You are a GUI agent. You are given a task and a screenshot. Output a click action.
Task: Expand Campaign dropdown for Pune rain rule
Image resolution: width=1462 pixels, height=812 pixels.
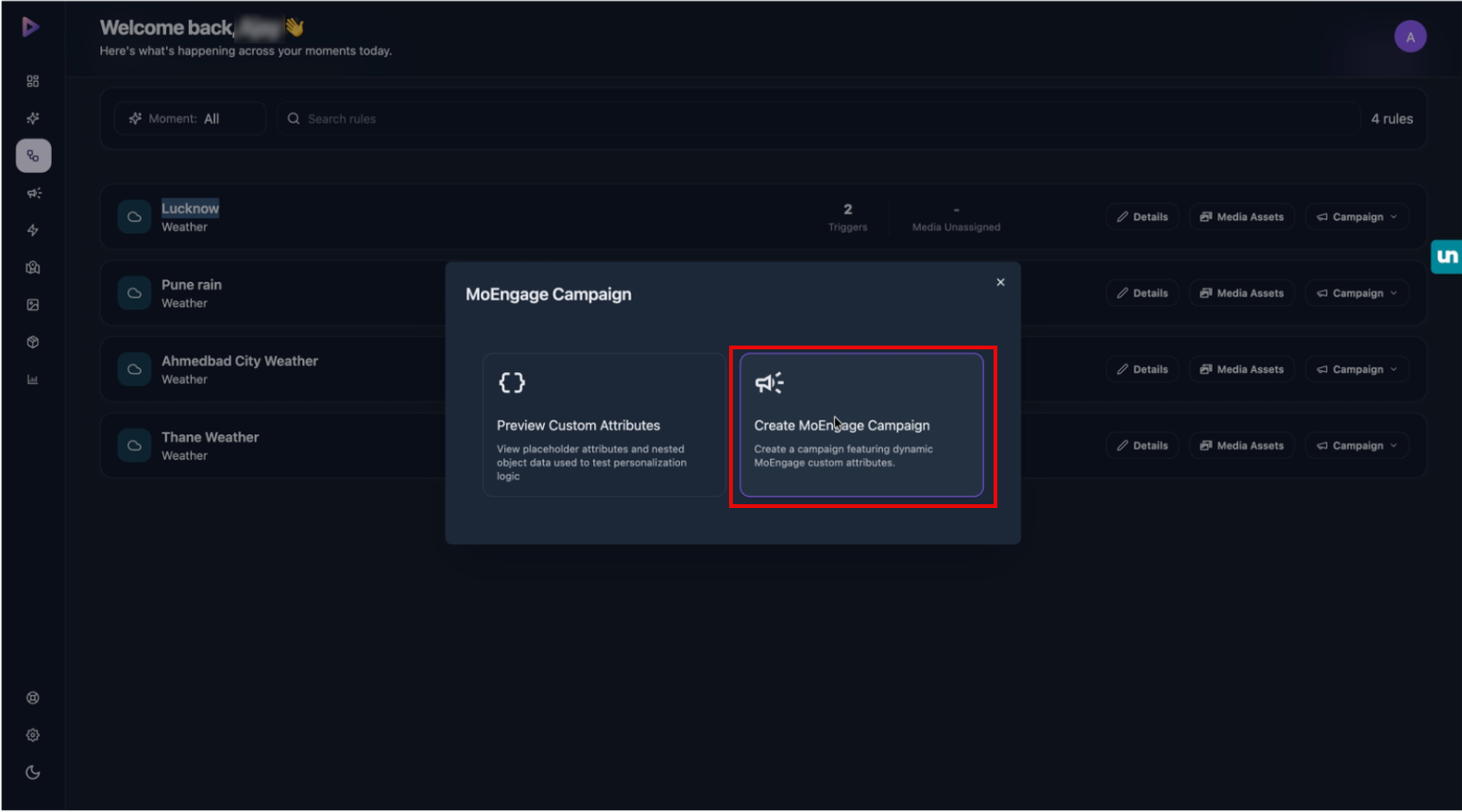click(1357, 293)
